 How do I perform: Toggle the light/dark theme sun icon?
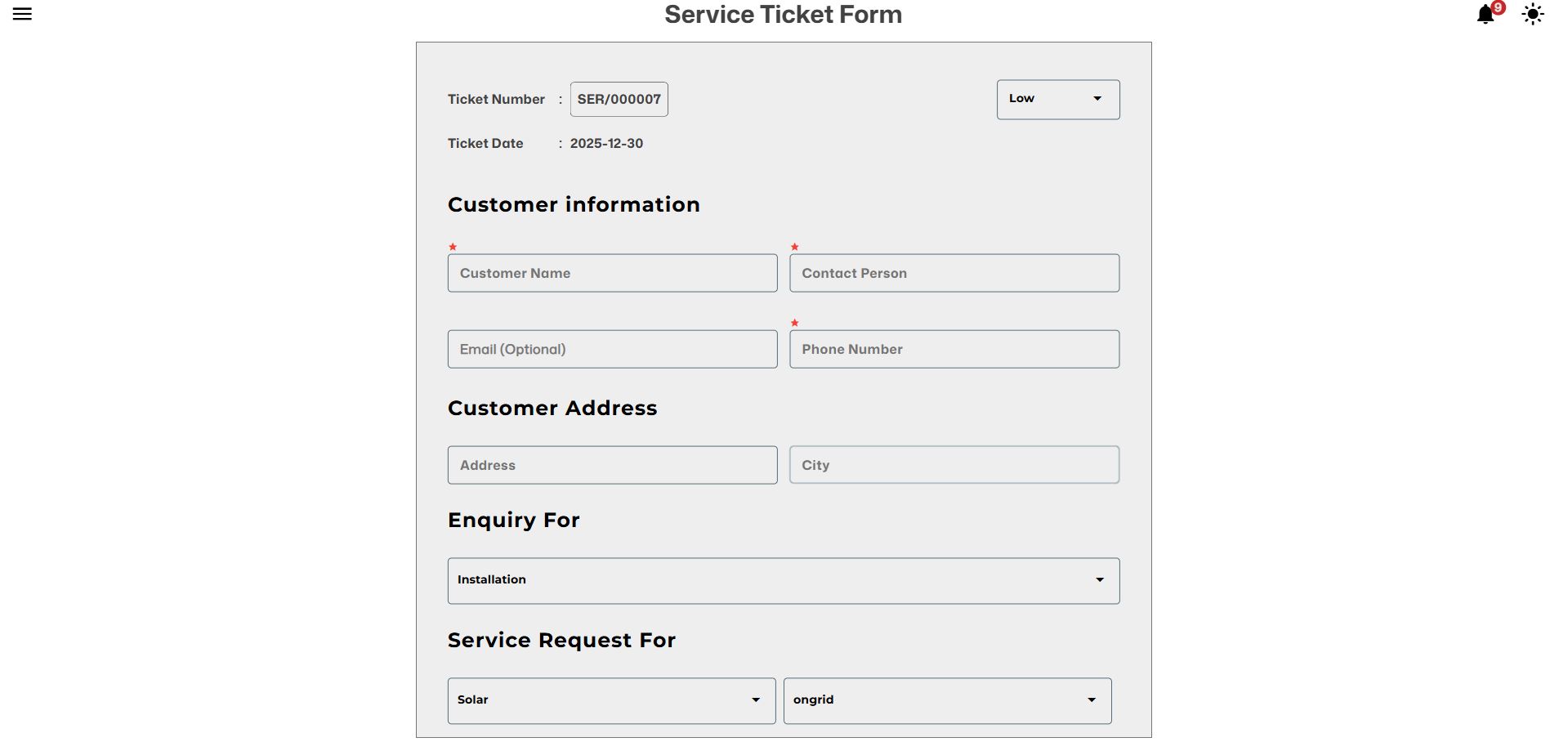[1532, 14]
